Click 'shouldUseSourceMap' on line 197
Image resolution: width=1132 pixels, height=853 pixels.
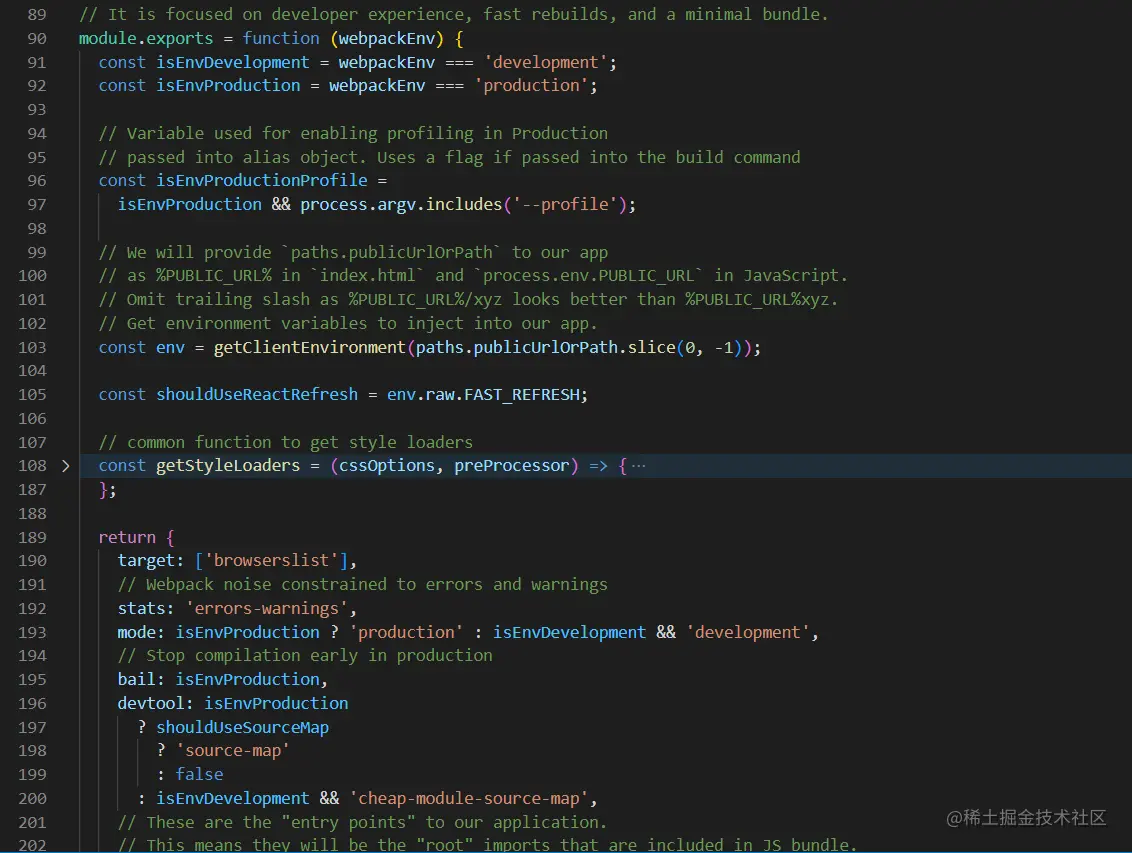243,727
